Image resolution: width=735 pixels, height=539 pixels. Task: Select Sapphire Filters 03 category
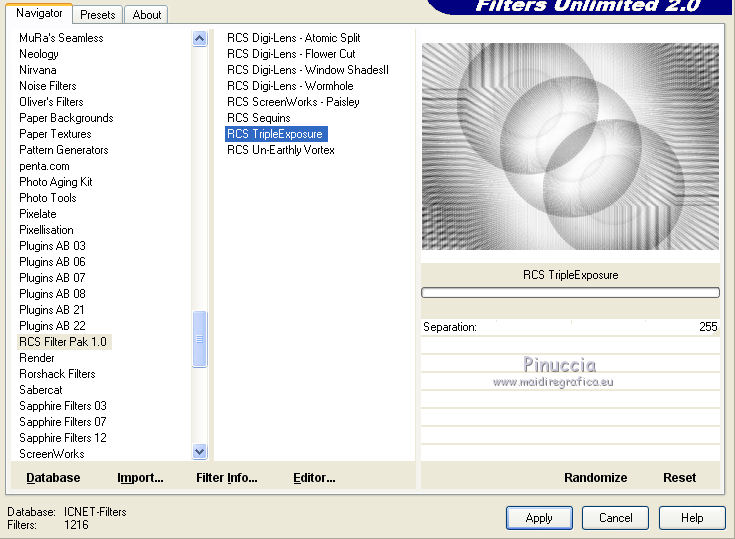click(x=63, y=406)
